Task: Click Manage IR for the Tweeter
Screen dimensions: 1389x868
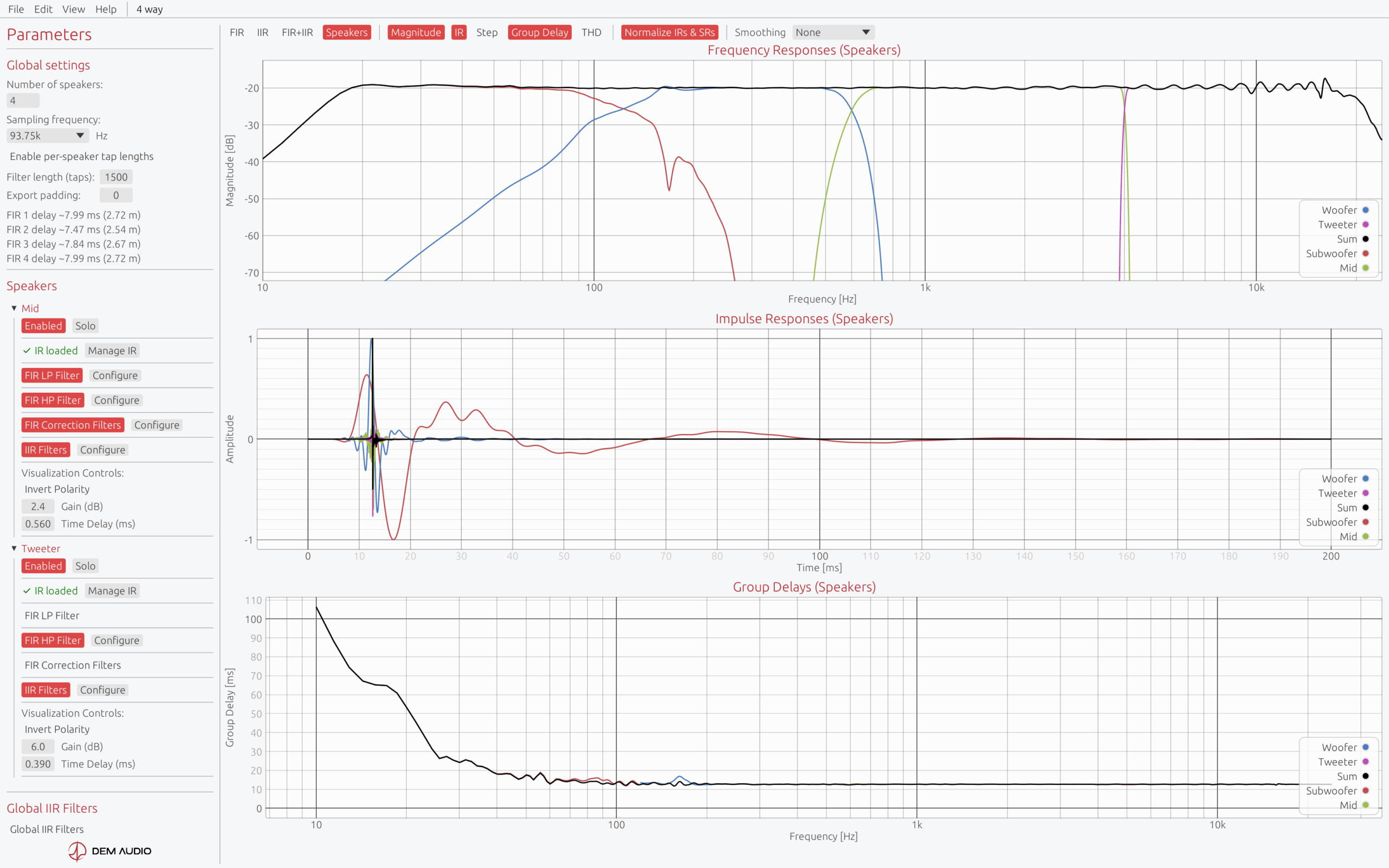Action: (112, 591)
